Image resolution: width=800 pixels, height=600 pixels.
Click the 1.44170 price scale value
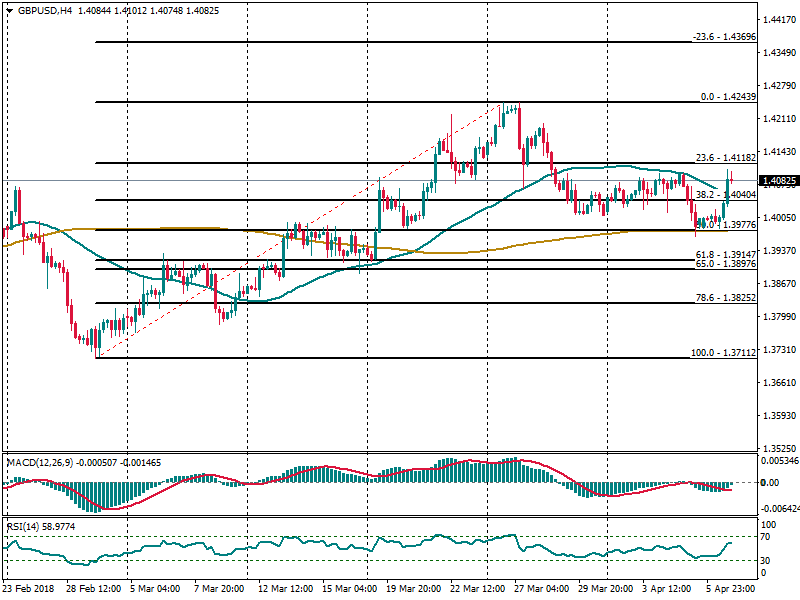coord(777,20)
